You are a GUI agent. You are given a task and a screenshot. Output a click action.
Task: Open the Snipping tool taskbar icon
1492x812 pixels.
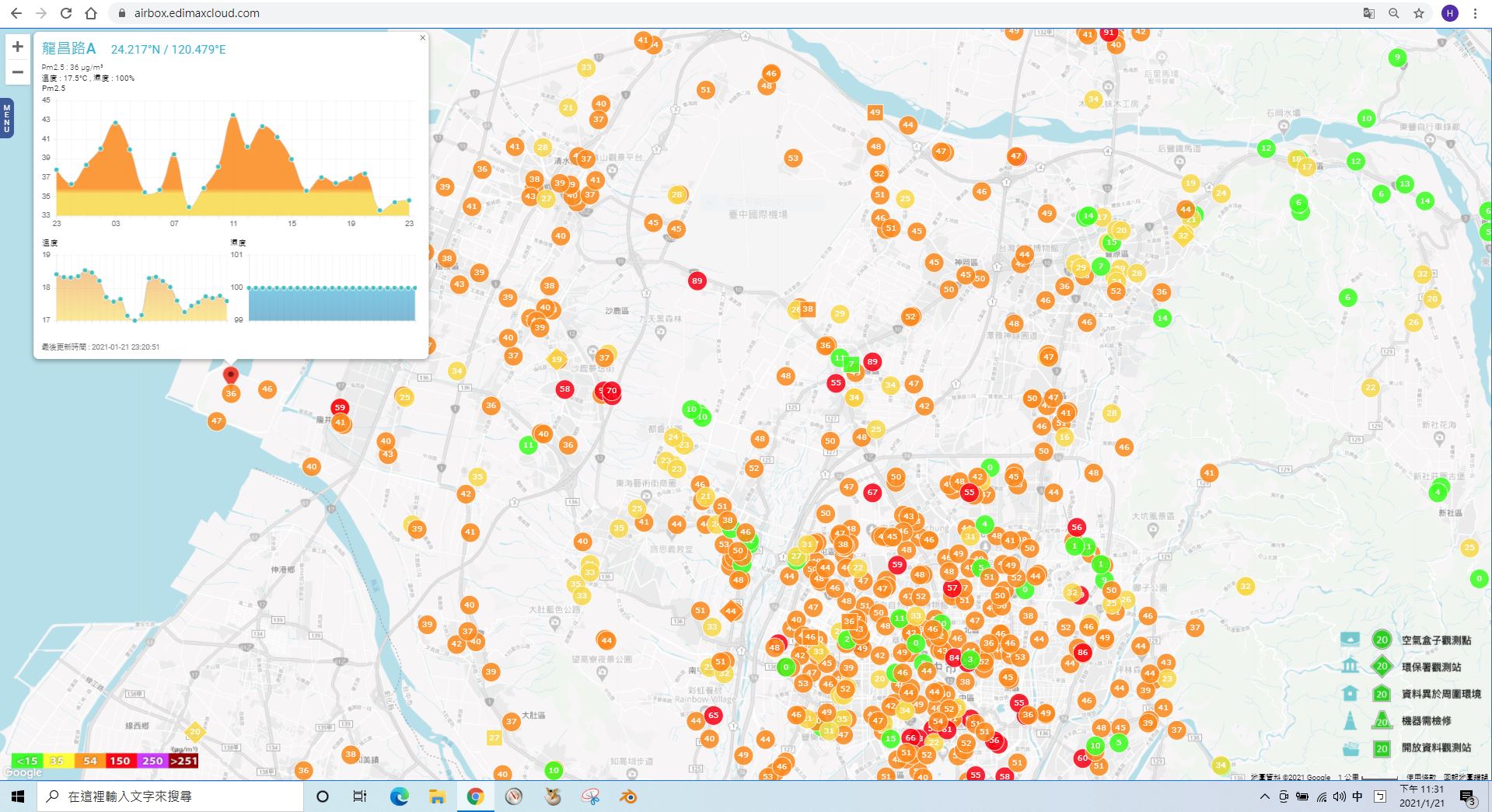pyautogui.click(x=590, y=796)
